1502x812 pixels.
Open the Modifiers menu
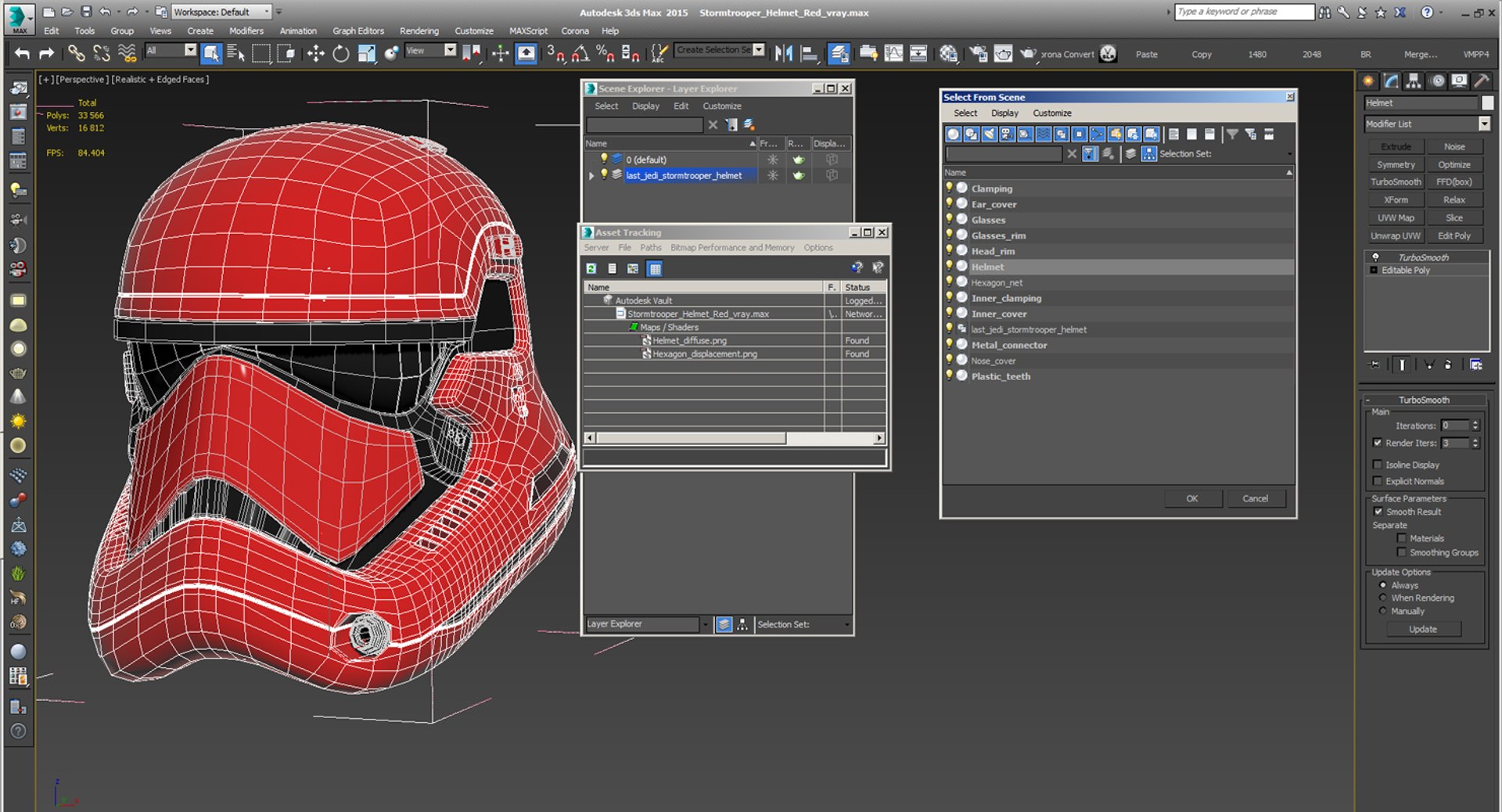(x=246, y=31)
